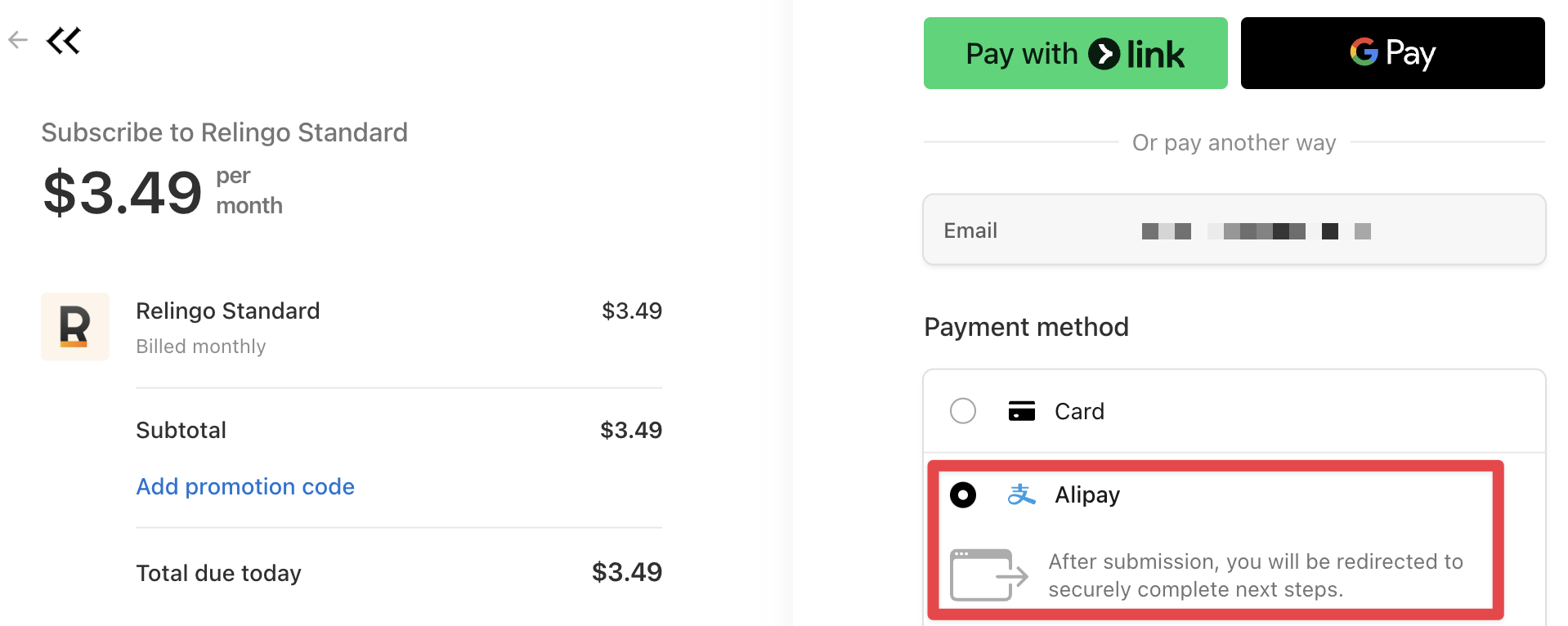Click the redirect browser window icon
Image resolution: width=1568 pixels, height=626 pixels.
click(x=988, y=575)
